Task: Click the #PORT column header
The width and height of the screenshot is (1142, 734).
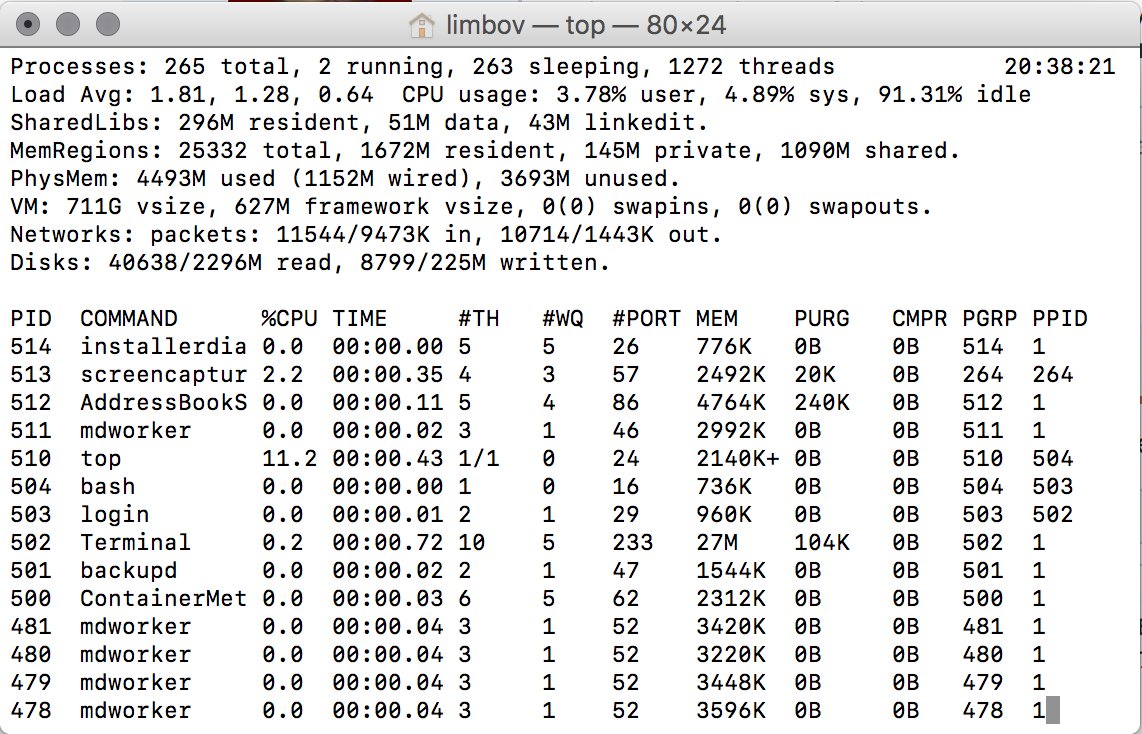Action: pos(646,319)
